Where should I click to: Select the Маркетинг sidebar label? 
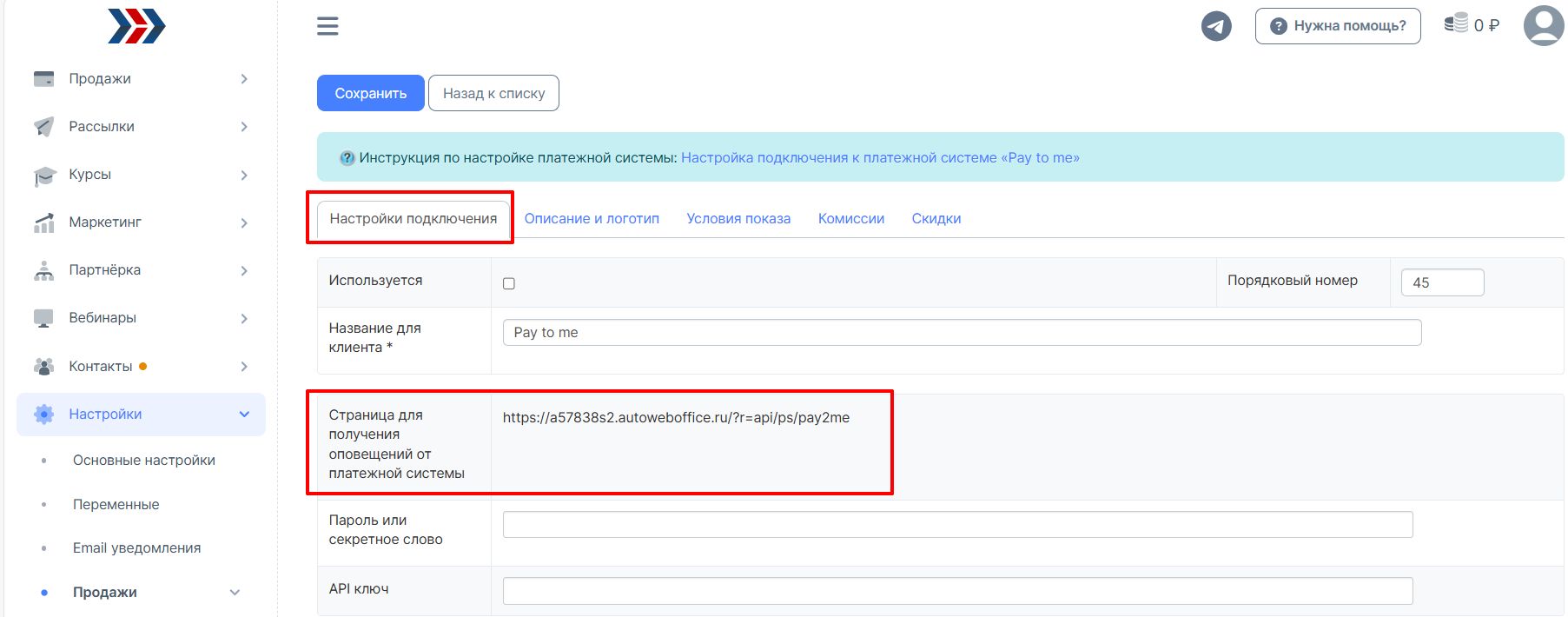pos(105,222)
